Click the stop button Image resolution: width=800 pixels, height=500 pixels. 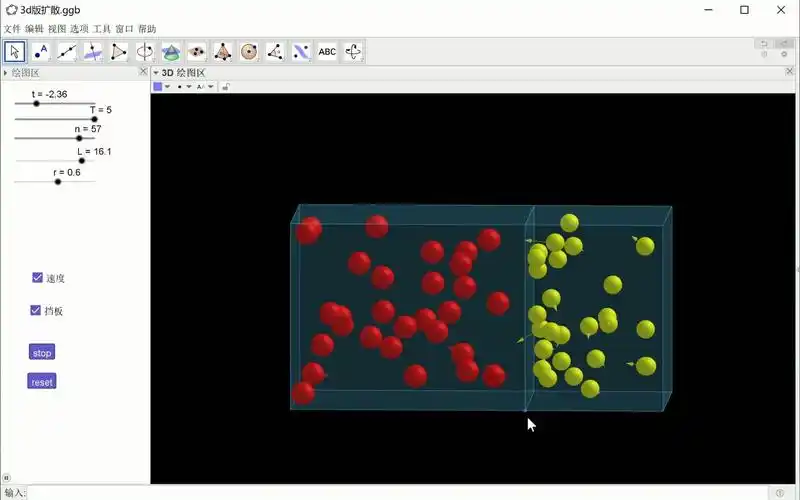(42, 352)
